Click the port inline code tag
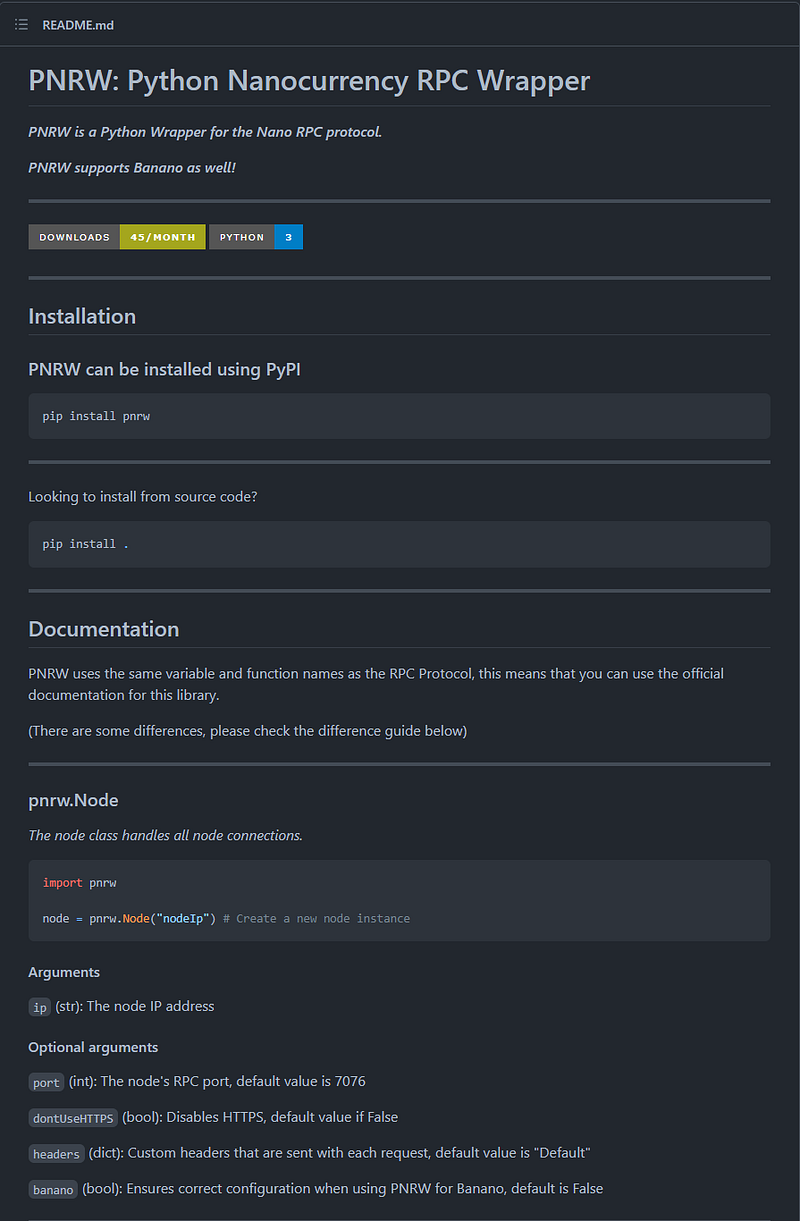 (47, 1082)
